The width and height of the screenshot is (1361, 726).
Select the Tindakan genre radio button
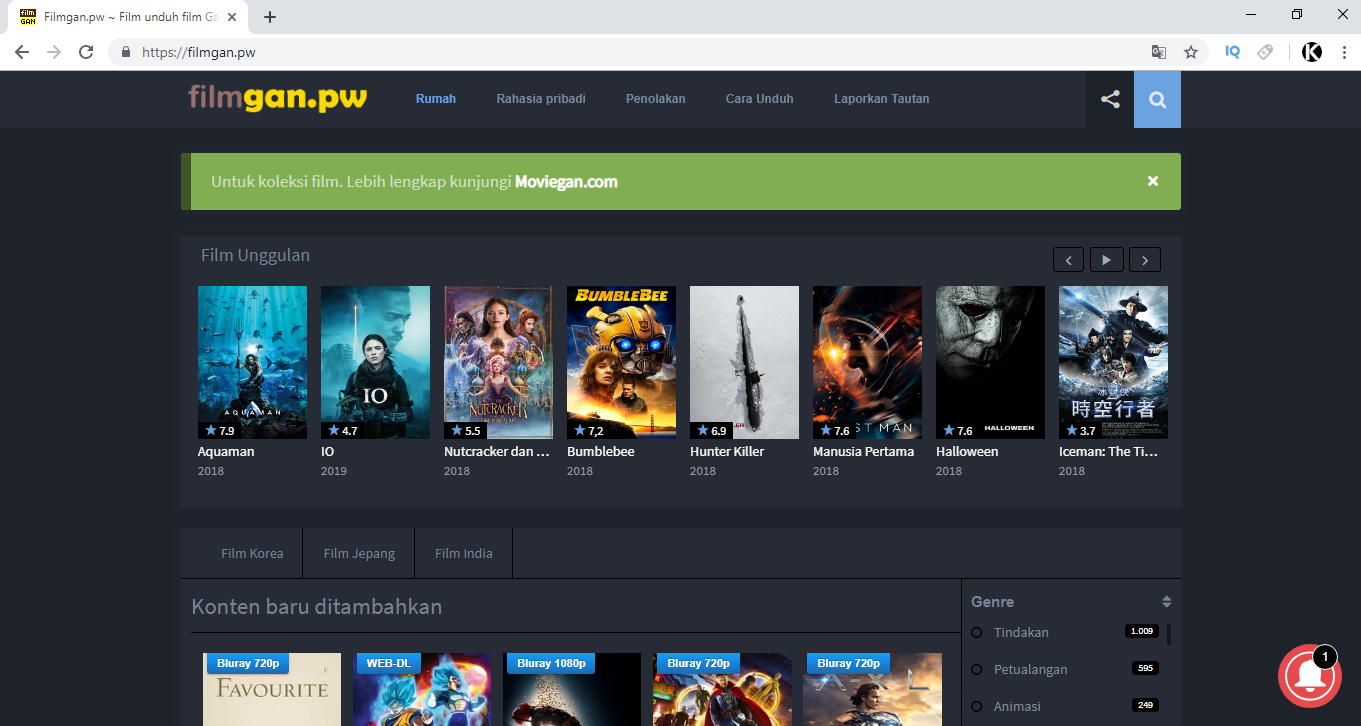point(975,632)
